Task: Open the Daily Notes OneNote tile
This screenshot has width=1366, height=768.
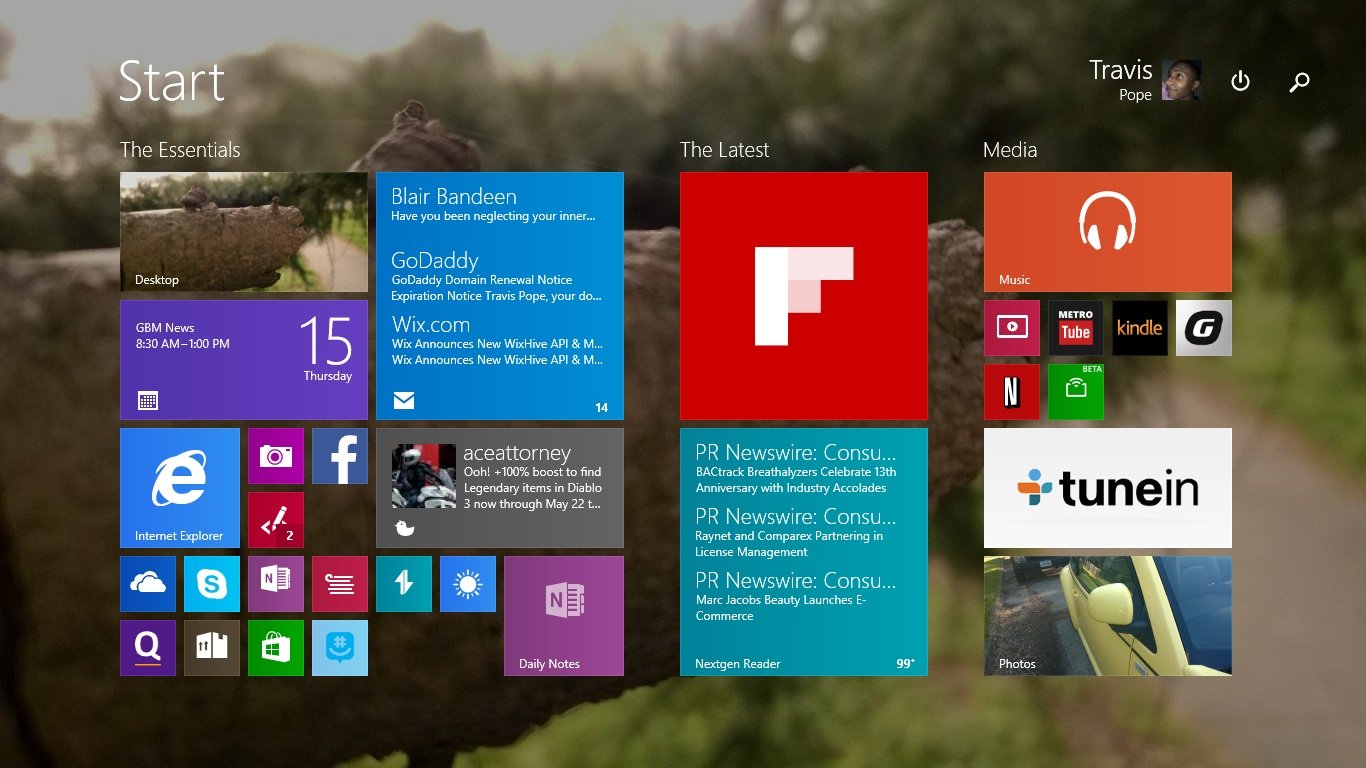Action: (564, 616)
